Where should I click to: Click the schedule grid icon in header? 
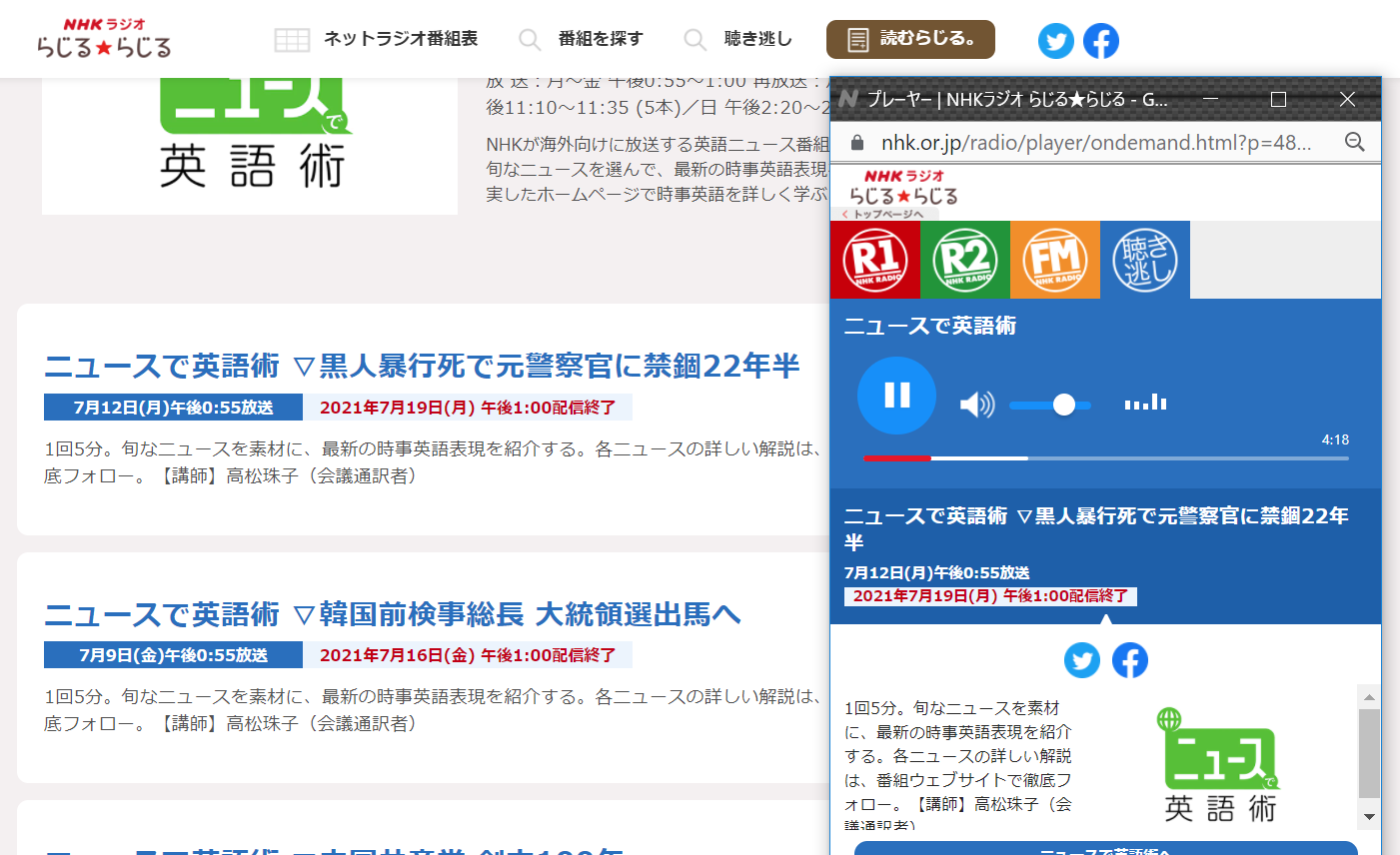coord(292,40)
